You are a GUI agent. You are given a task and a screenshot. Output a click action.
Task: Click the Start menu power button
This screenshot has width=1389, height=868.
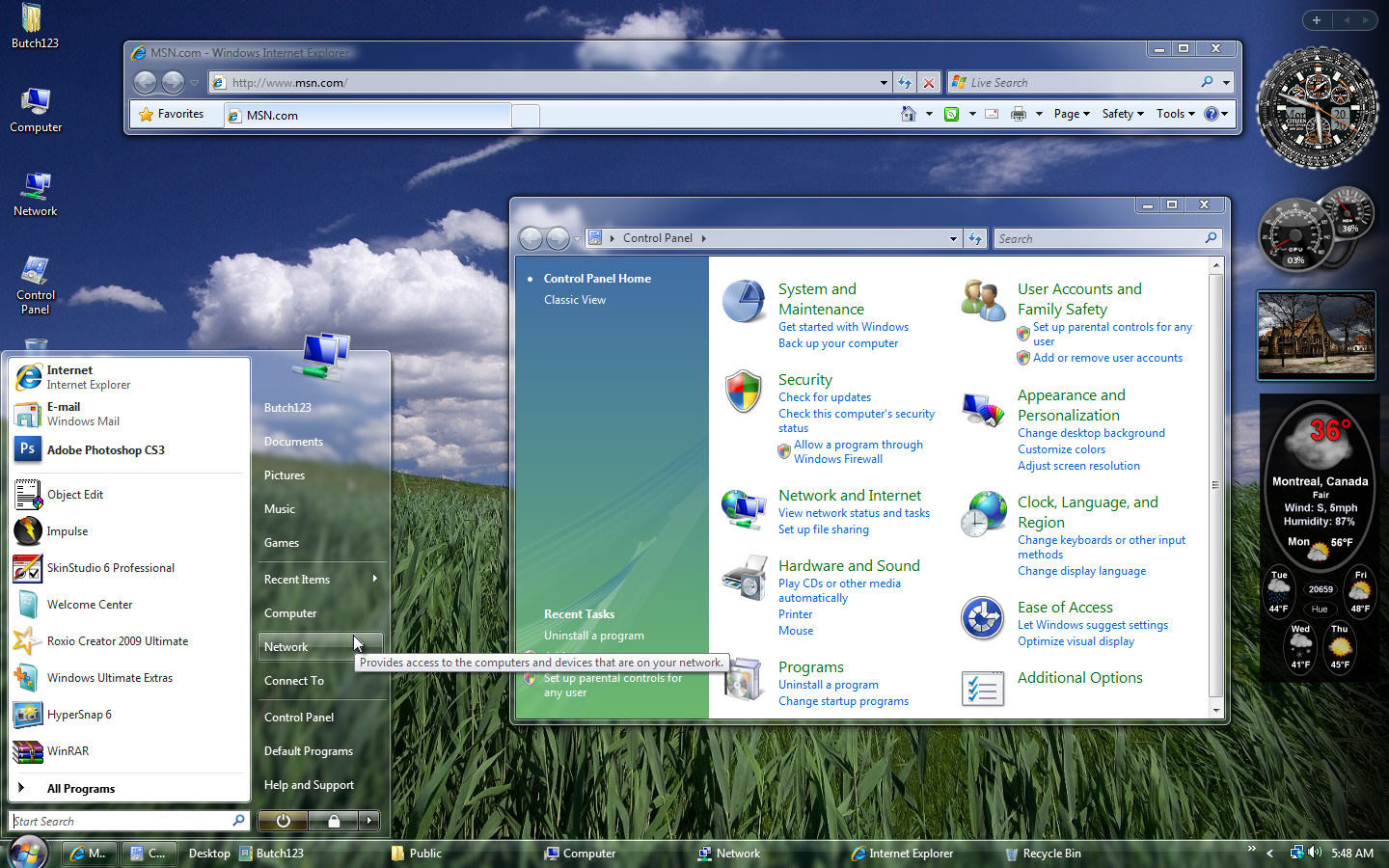coord(283,821)
